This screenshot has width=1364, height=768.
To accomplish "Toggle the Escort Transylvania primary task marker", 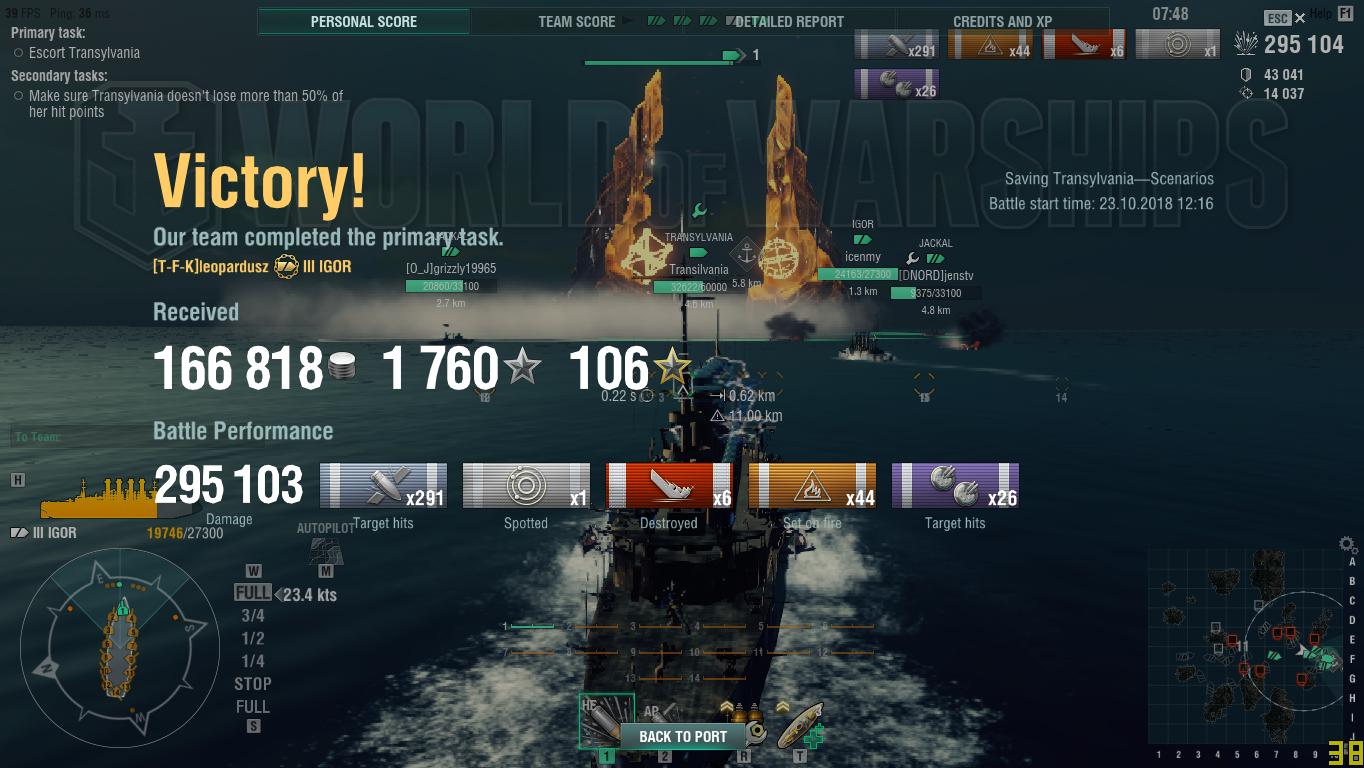I will pyautogui.click(x=19, y=53).
